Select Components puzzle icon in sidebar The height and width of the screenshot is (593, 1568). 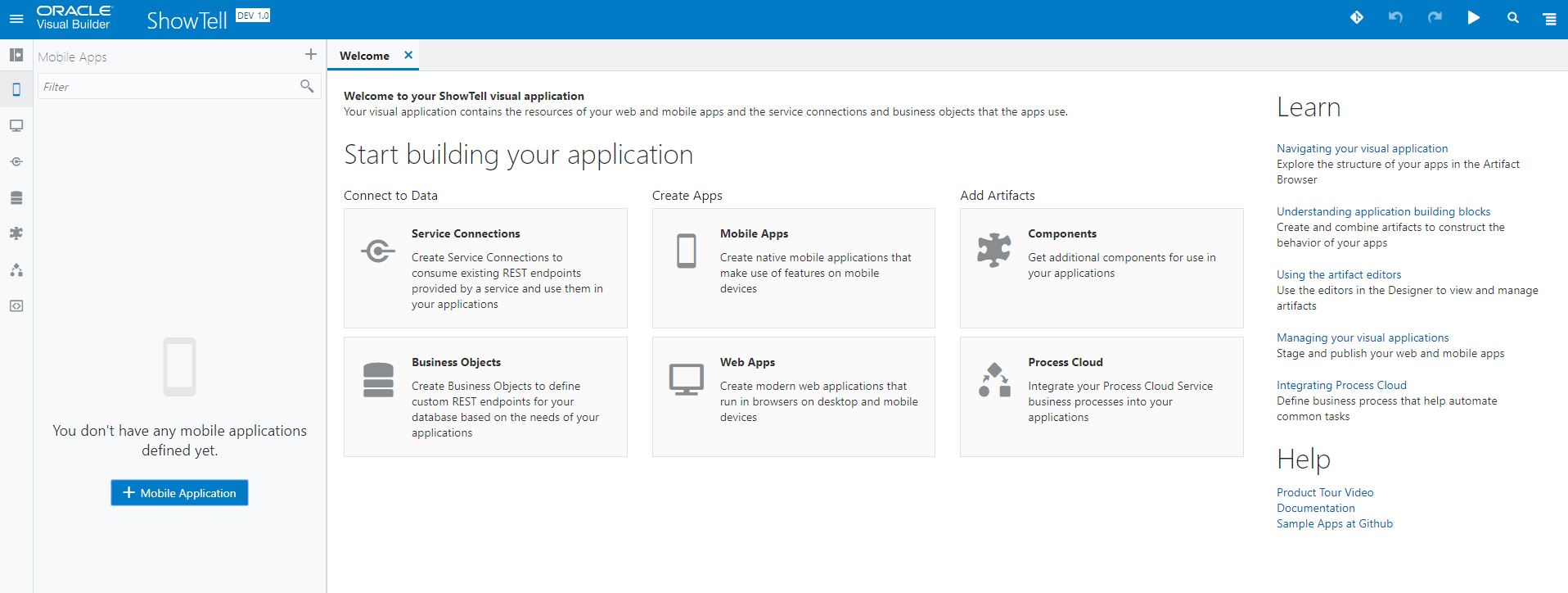(x=16, y=233)
